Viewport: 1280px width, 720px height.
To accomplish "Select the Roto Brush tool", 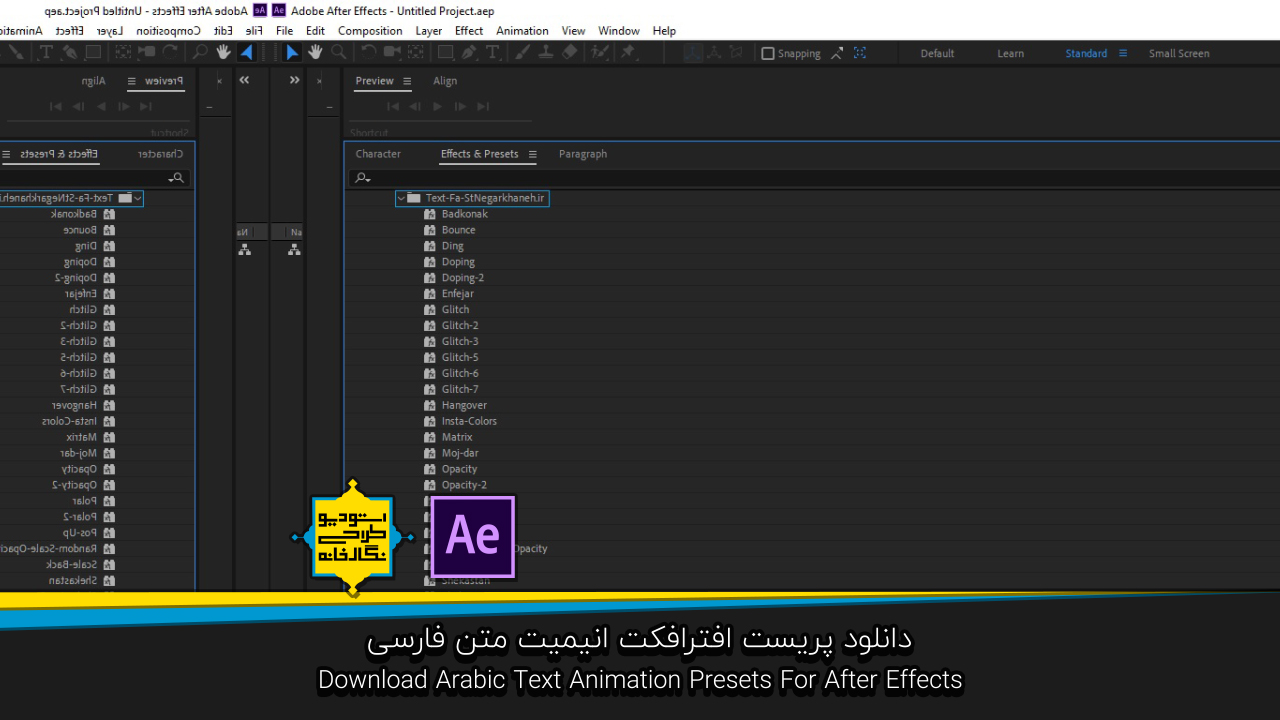I will pos(599,52).
